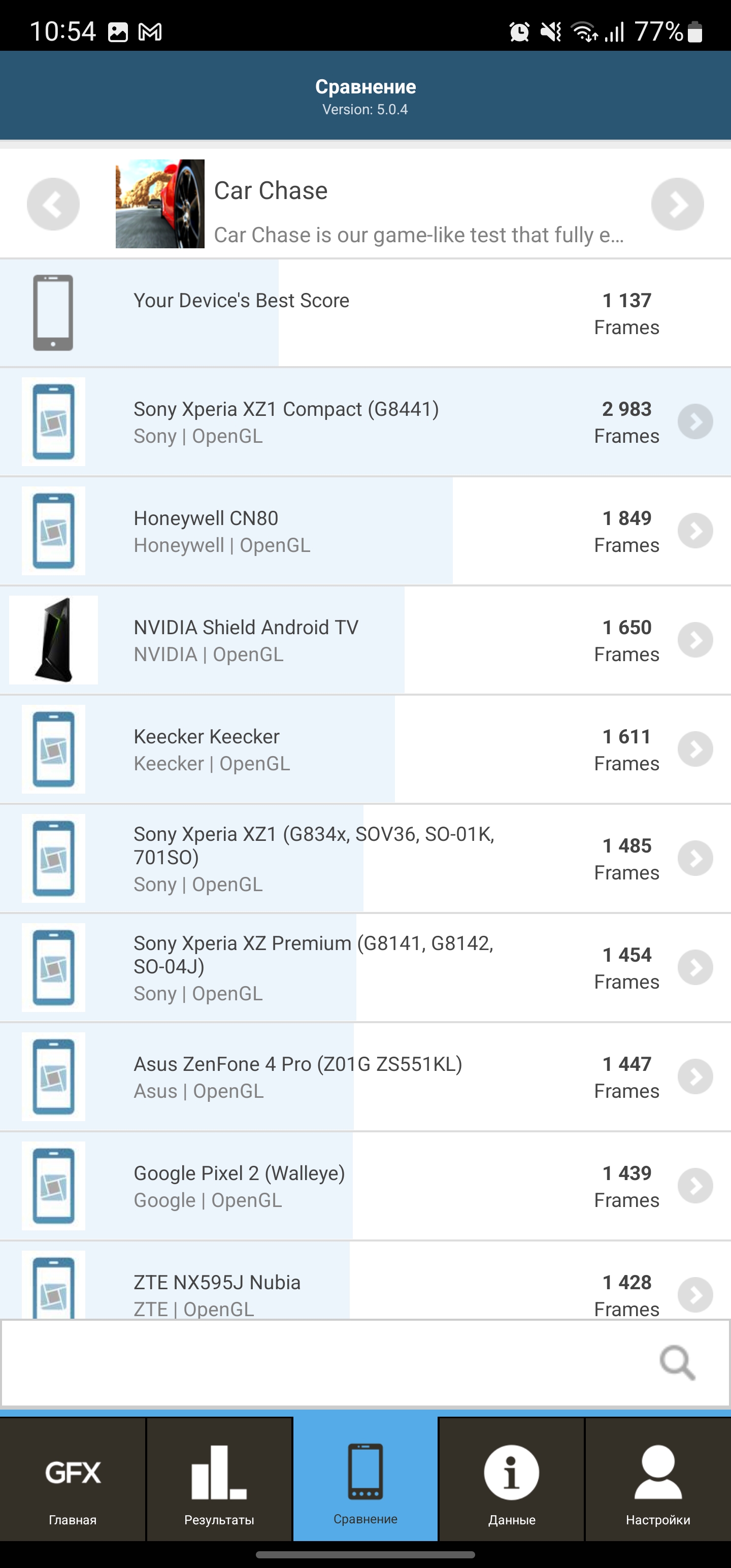The height and width of the screenshot is (1568, 731).
Task: Click the search input field
Action: 328,1363
